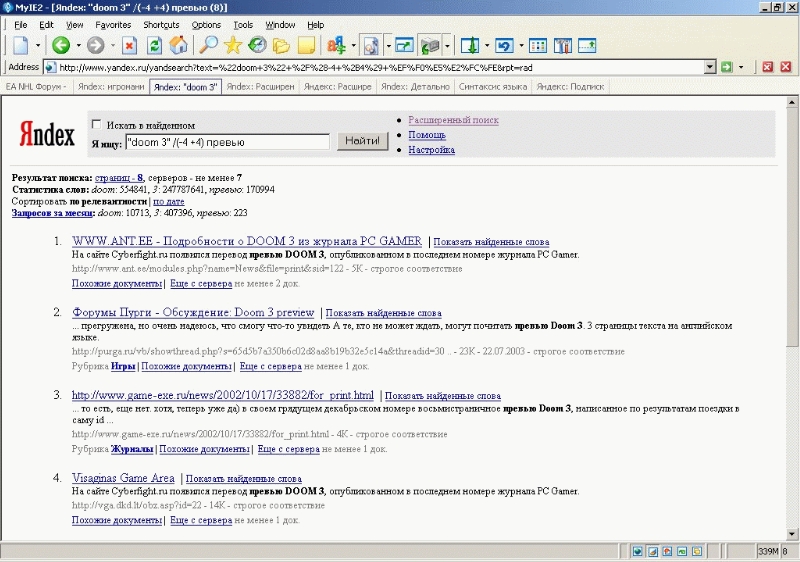Open the 'Расширенный поиск' link
This screenshot has width=800, height=562.
[454, 120]
